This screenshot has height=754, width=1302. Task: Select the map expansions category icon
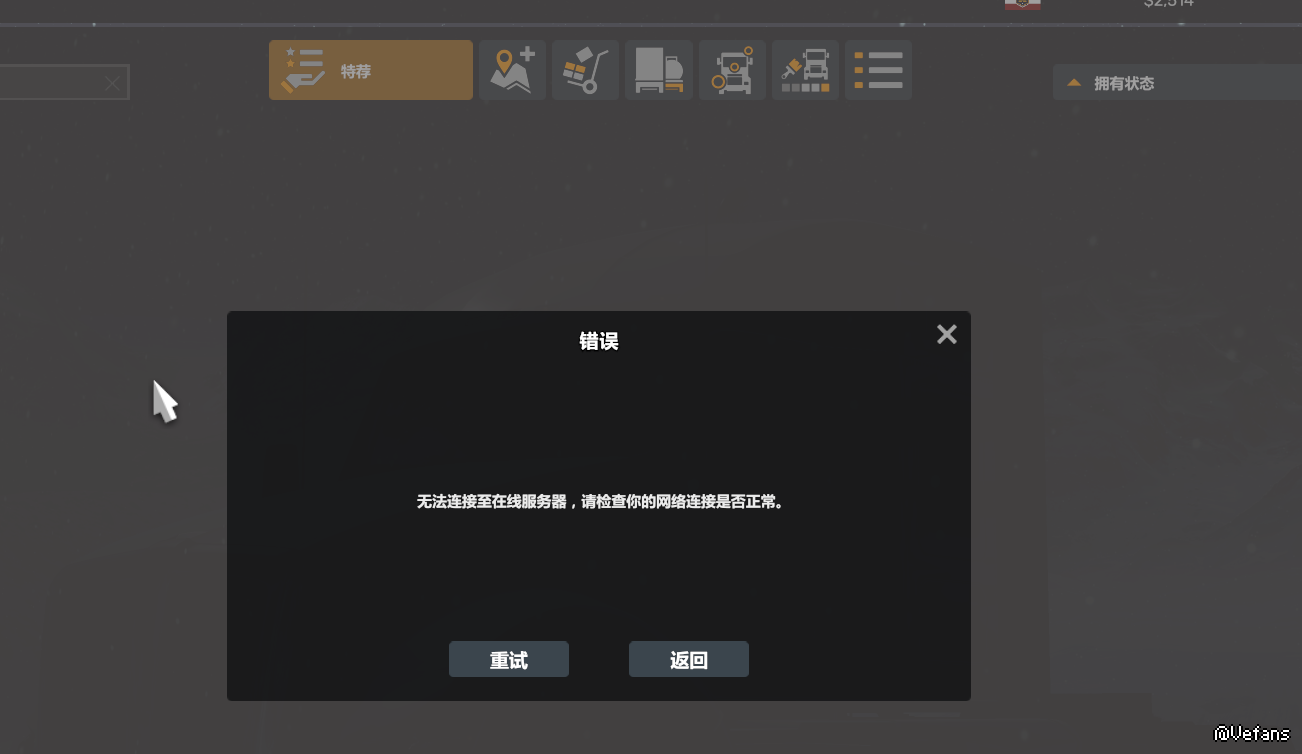click(512, 70)
